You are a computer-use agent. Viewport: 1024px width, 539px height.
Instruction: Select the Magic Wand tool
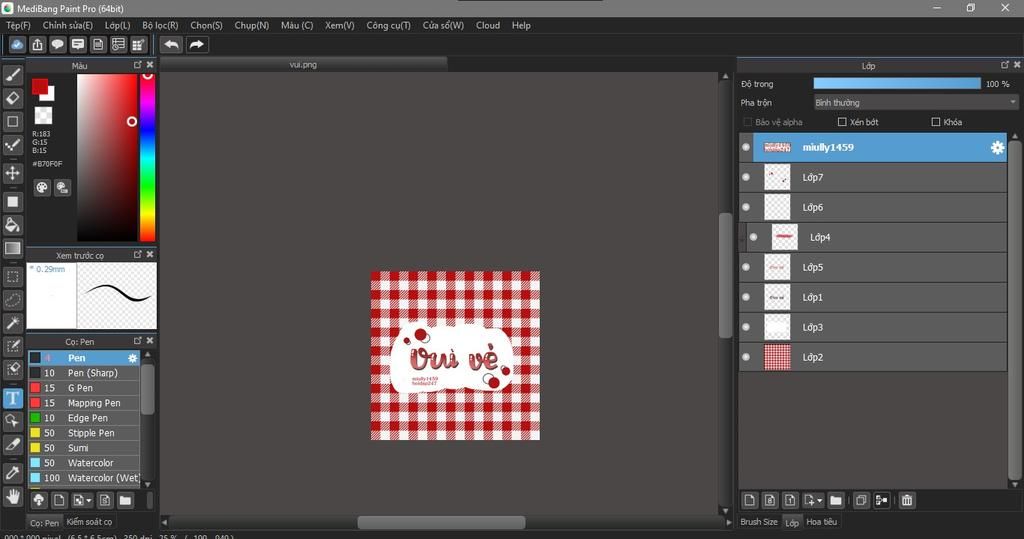12,323
